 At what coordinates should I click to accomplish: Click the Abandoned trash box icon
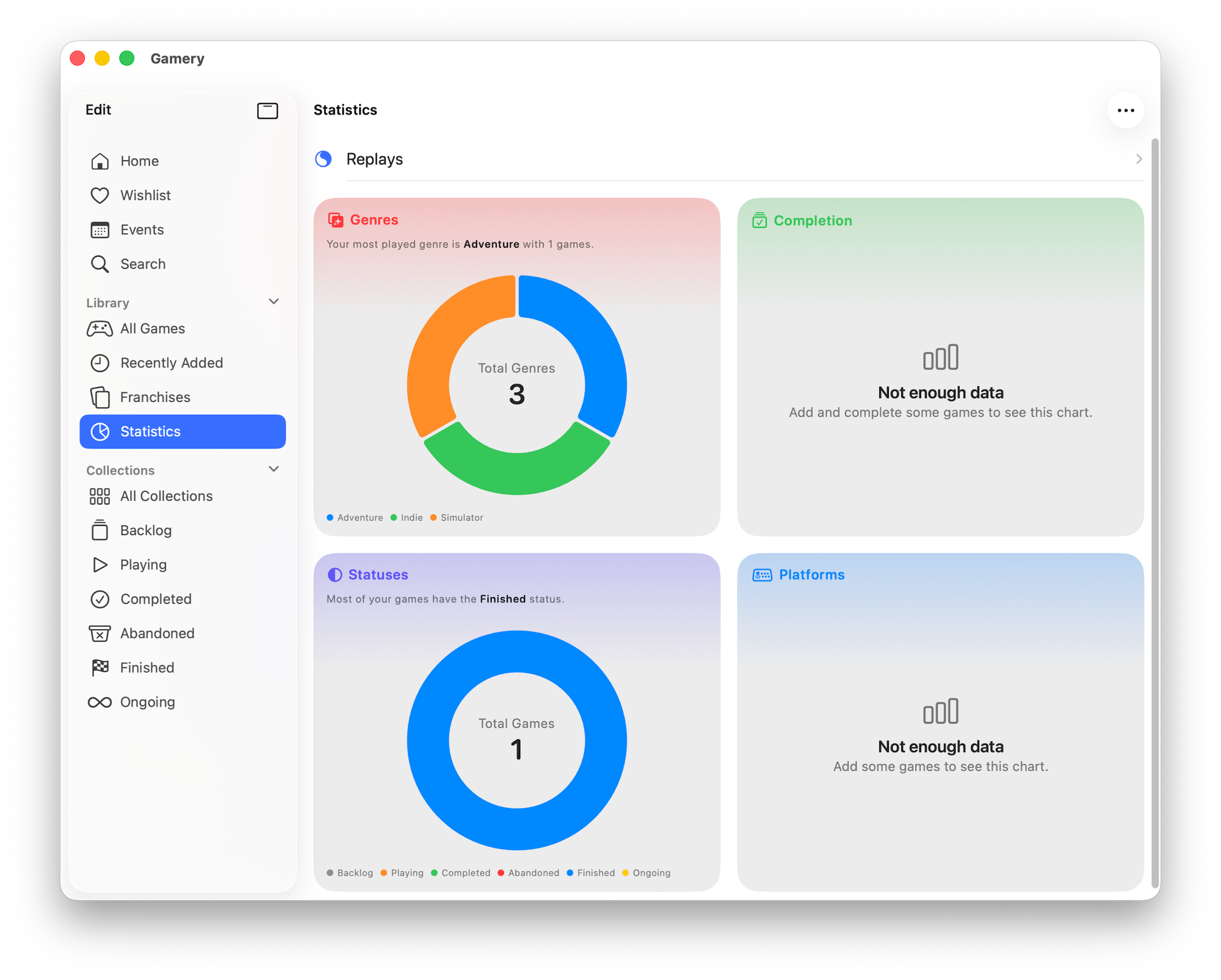point(100,633)
